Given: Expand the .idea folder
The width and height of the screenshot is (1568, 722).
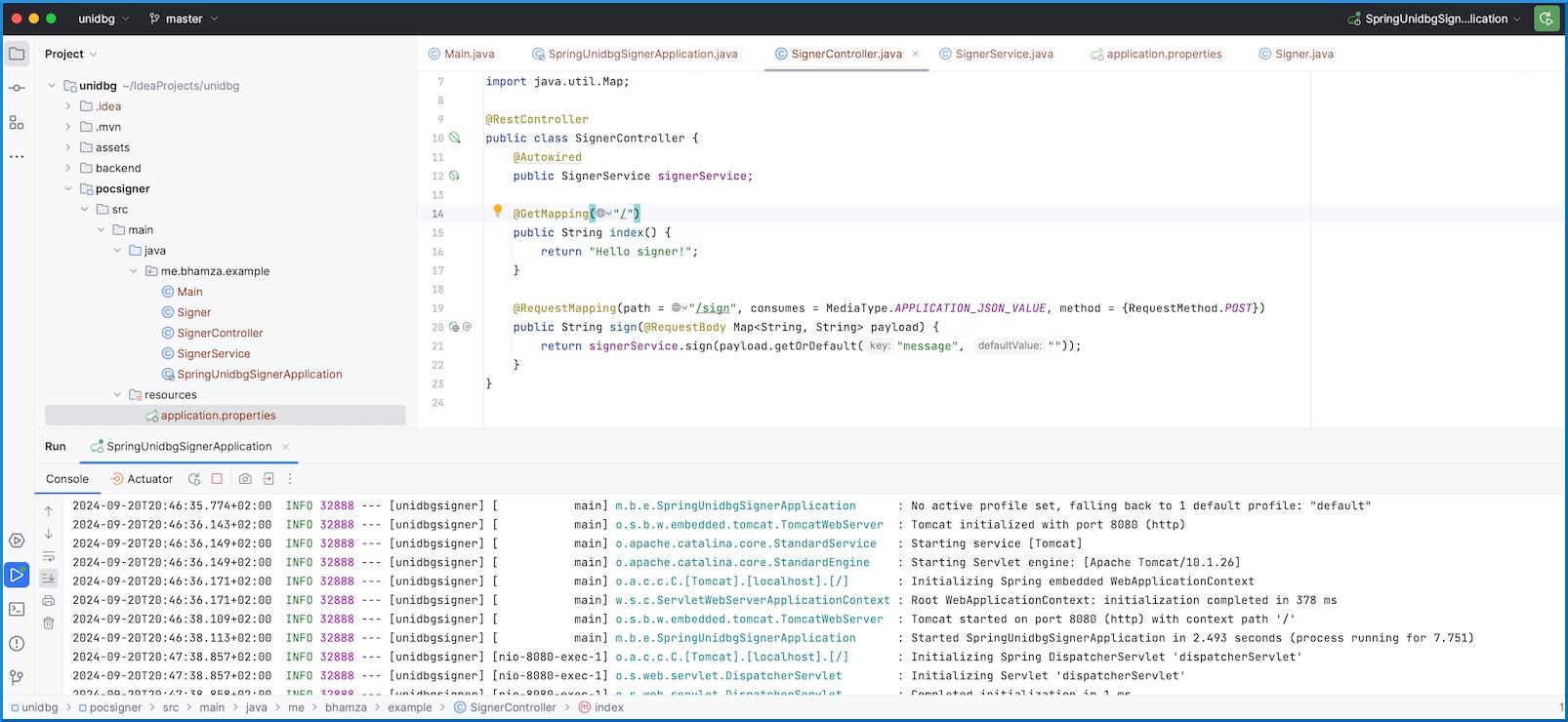Looking at the screenshot, I should pos(67,106).
